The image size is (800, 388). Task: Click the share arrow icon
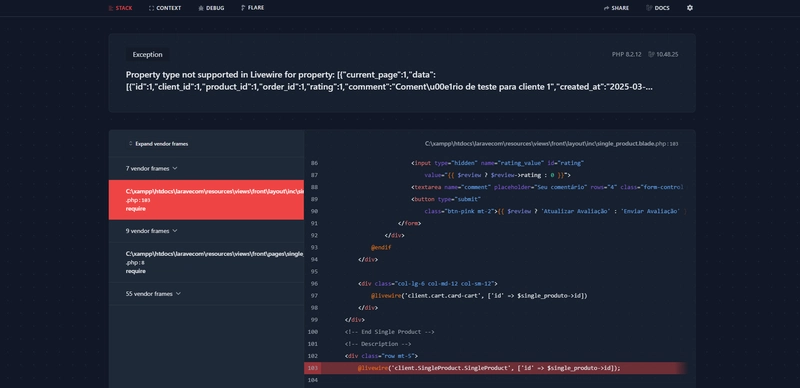pyautogui.click(x=606, y=8)
